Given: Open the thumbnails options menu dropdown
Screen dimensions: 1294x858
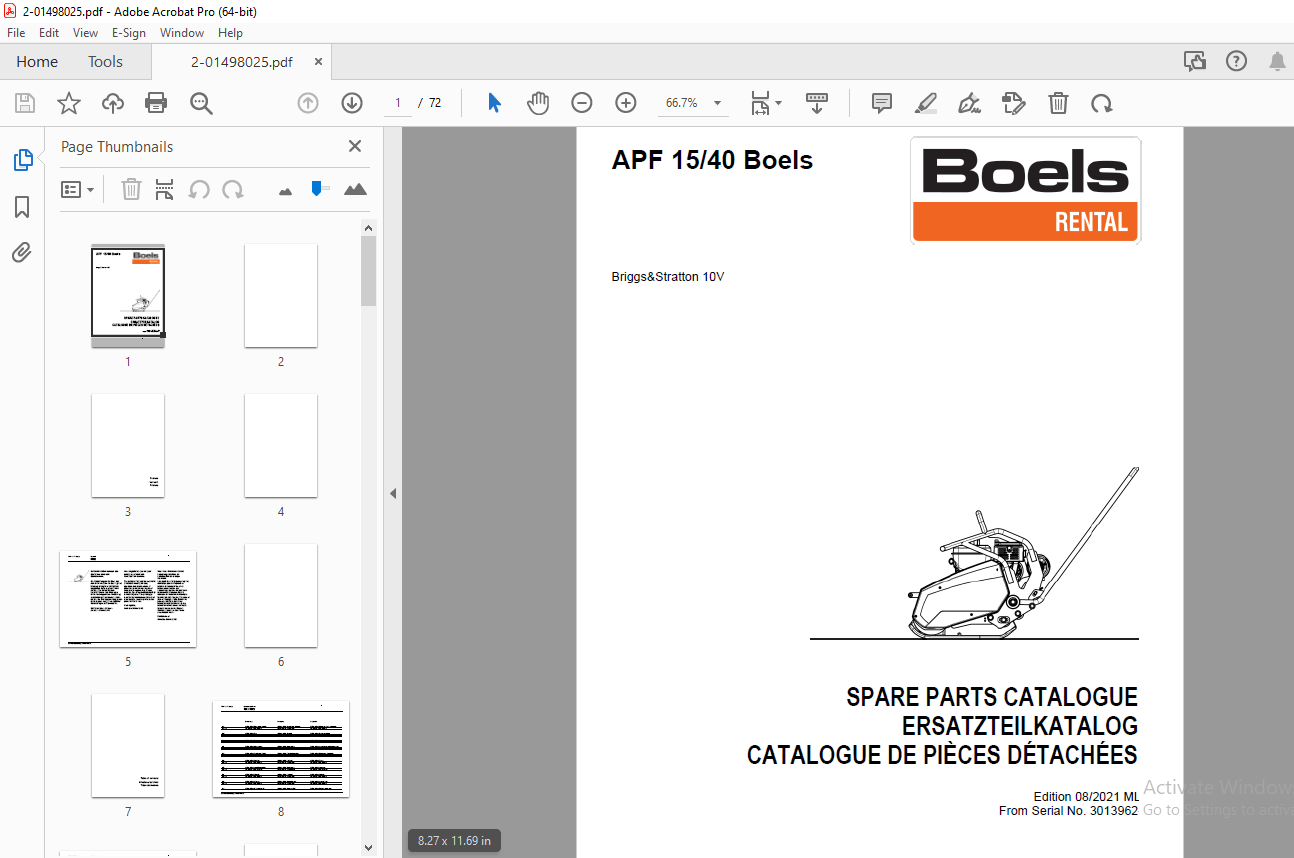Looking at the screenshot, I should click(x=78, y=189).
